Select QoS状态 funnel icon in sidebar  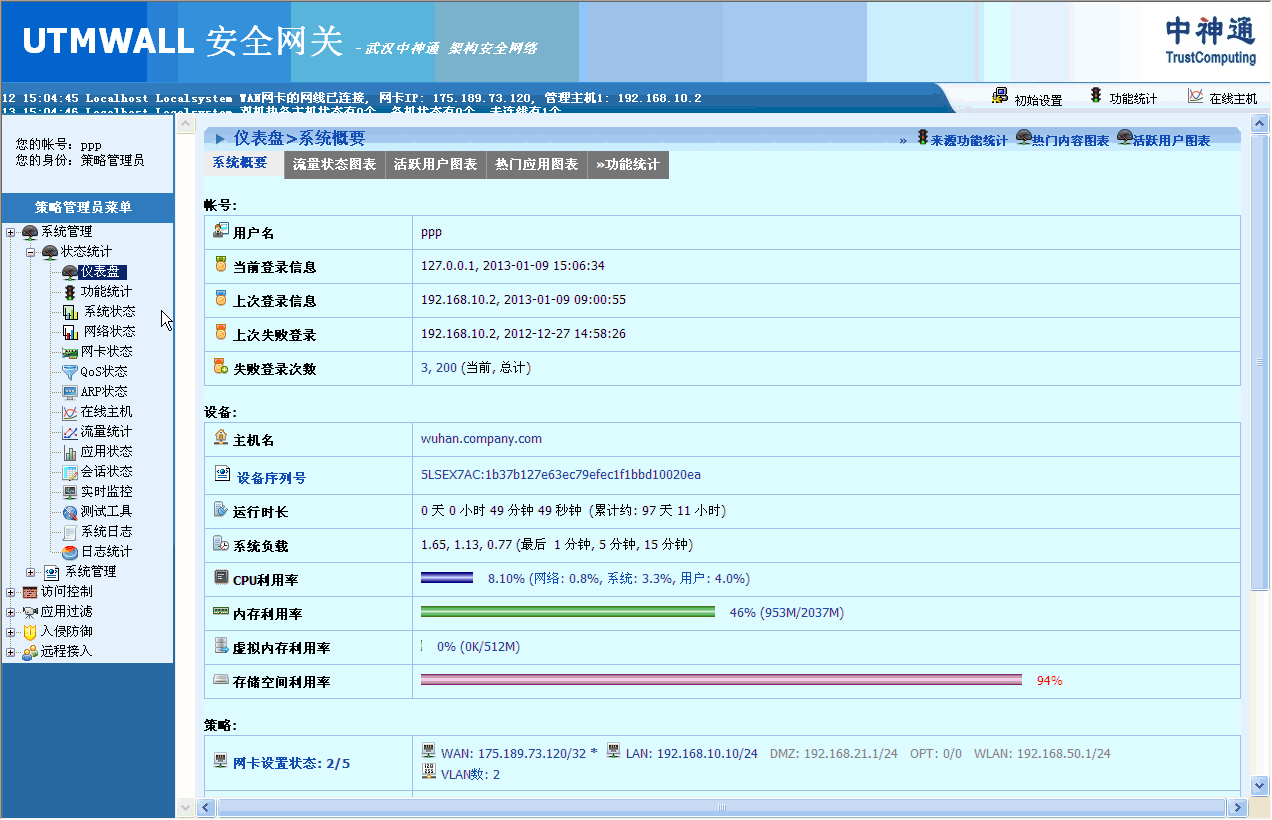pos(70,372)
